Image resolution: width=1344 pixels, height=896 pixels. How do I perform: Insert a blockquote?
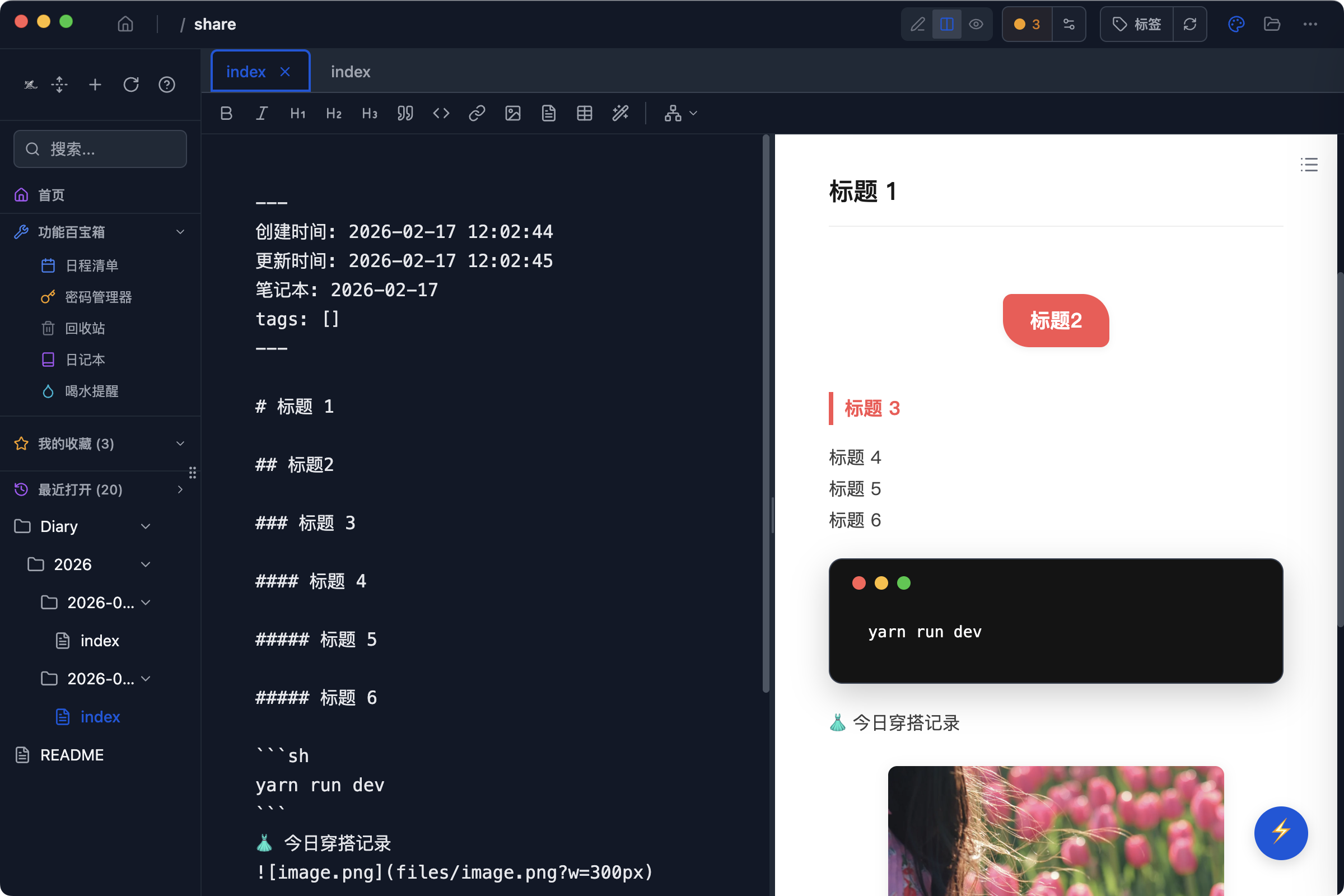[x=404, y=113]
